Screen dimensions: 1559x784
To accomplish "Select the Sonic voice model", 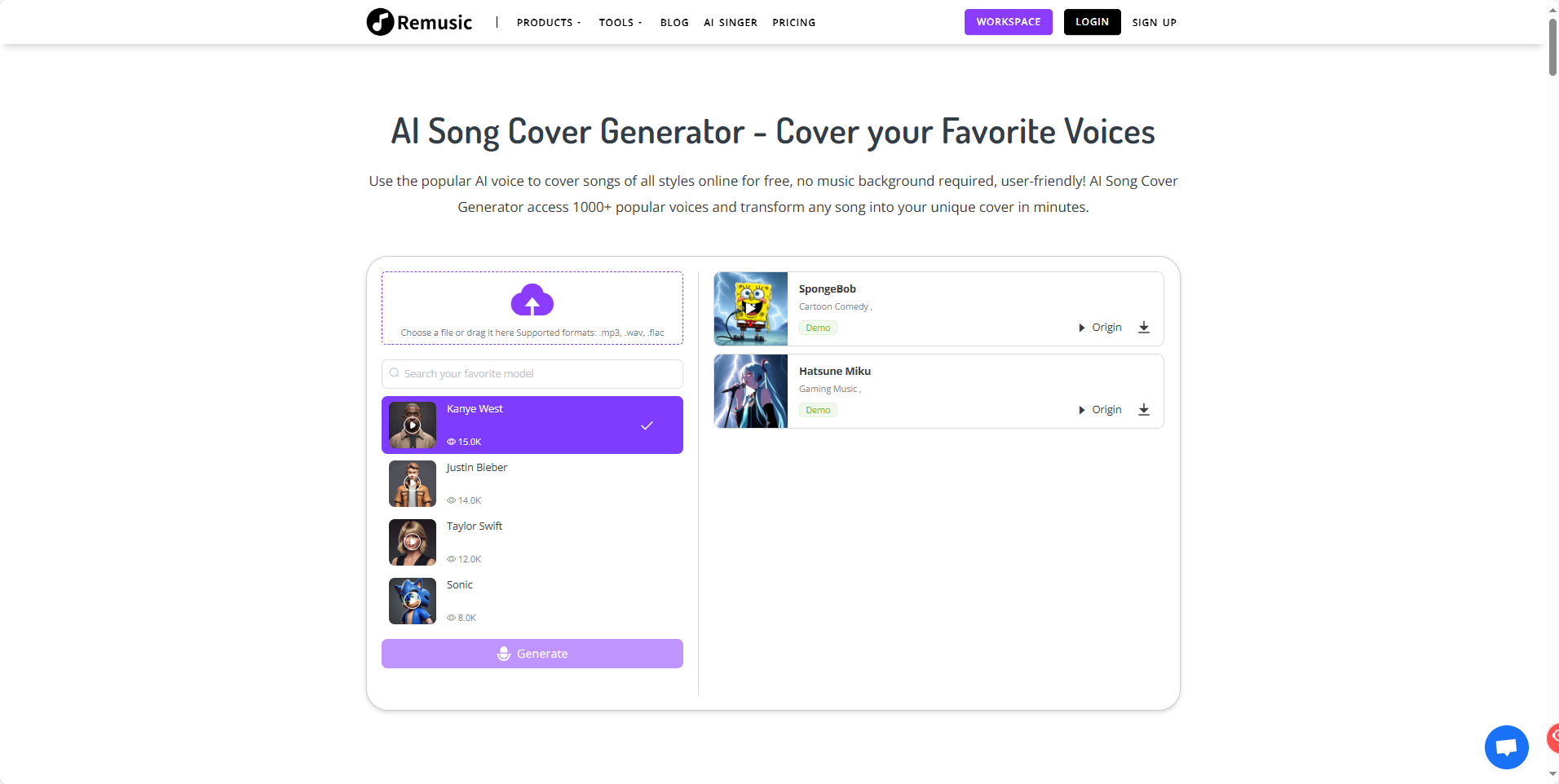I will click(532, 601).
